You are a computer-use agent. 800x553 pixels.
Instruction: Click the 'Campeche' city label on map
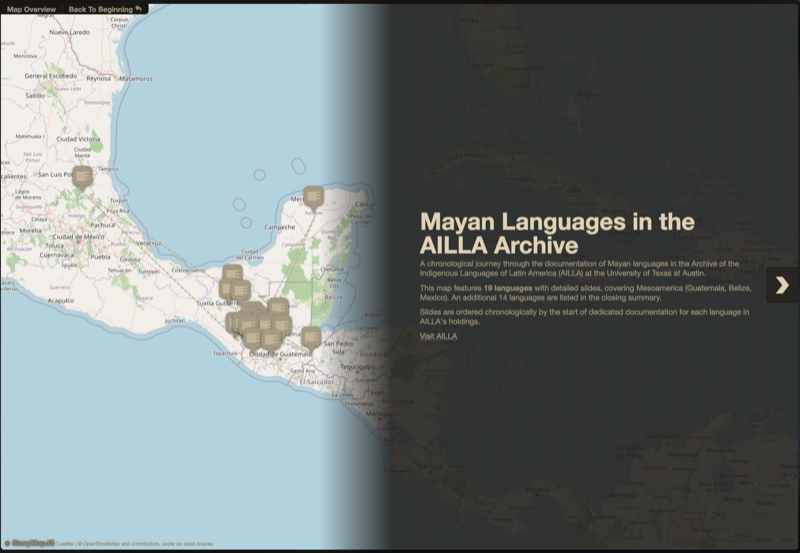click(x=280, y=227)
